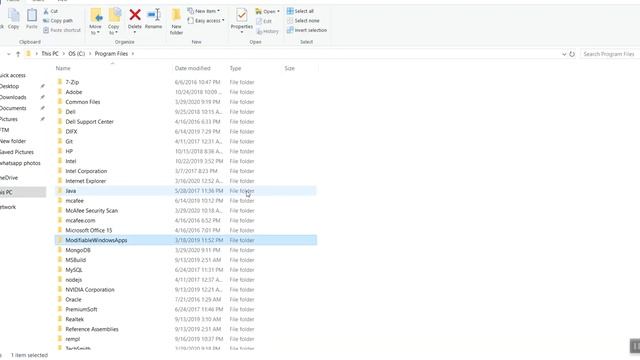Viewport: 640px width, 360px height.
Task: Open Desktop in navigation pane
Action: pyautogui.click(x=9, y=87)
